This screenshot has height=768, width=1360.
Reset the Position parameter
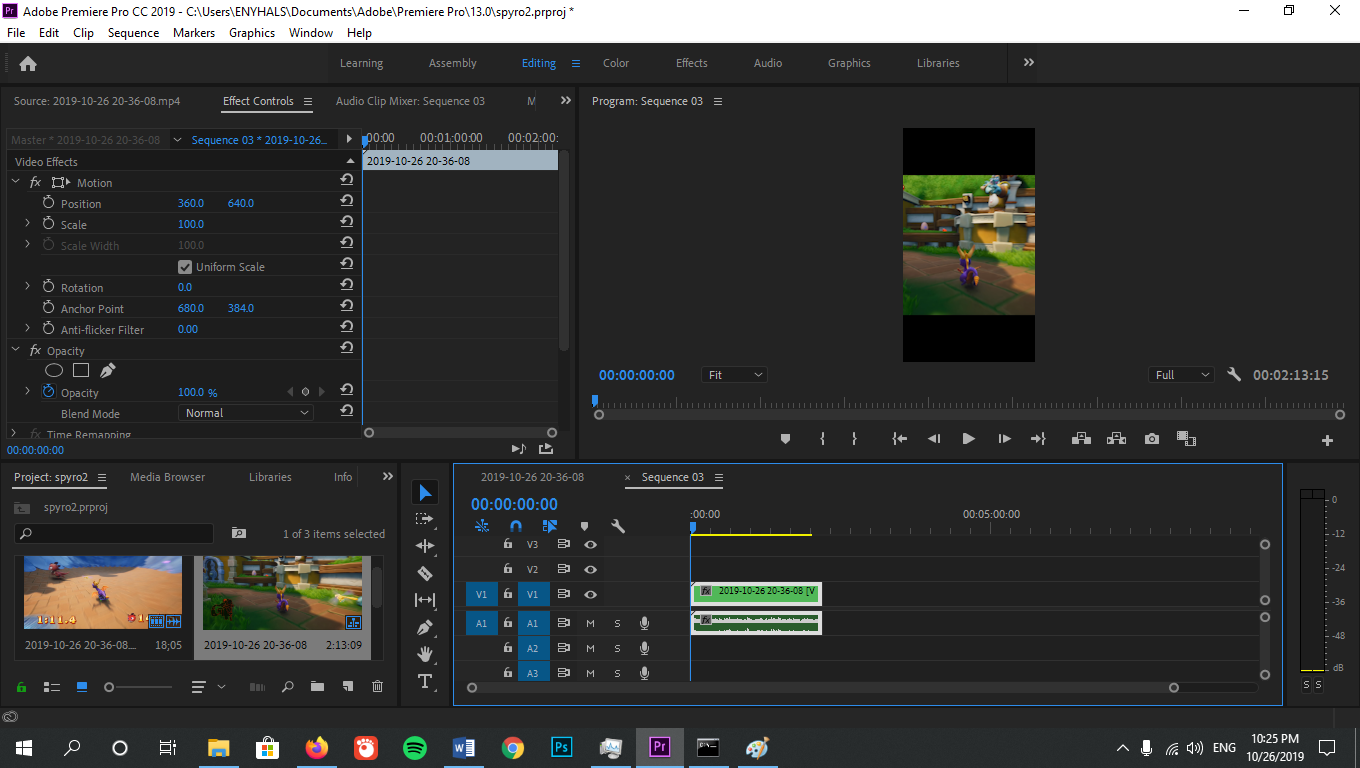point(346,202)
